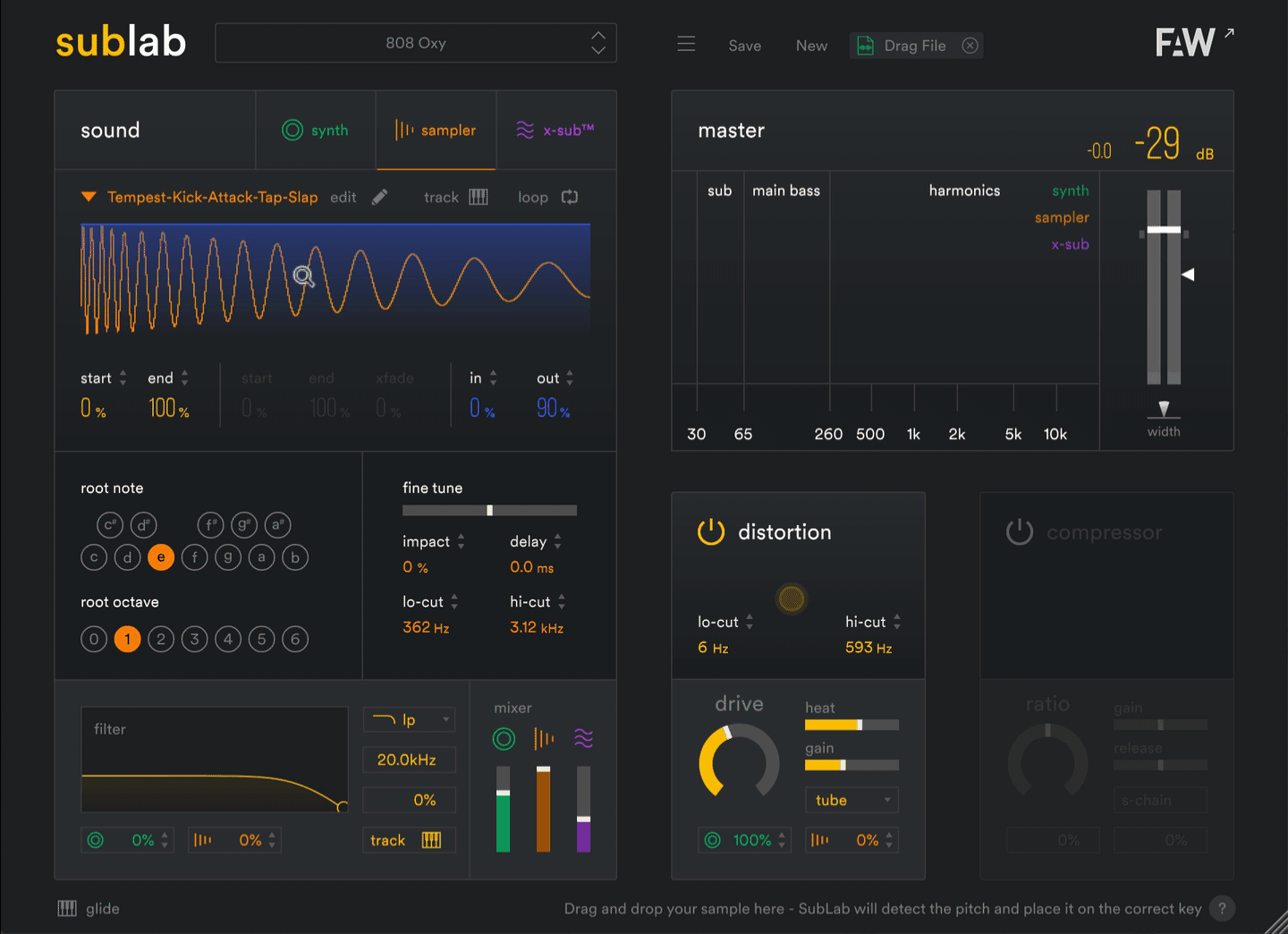Adjust the impact stepper arrows
Image resolution: width=1288 pixels, height=934 pixels.
pyautogui.click(x=461, y=541)
